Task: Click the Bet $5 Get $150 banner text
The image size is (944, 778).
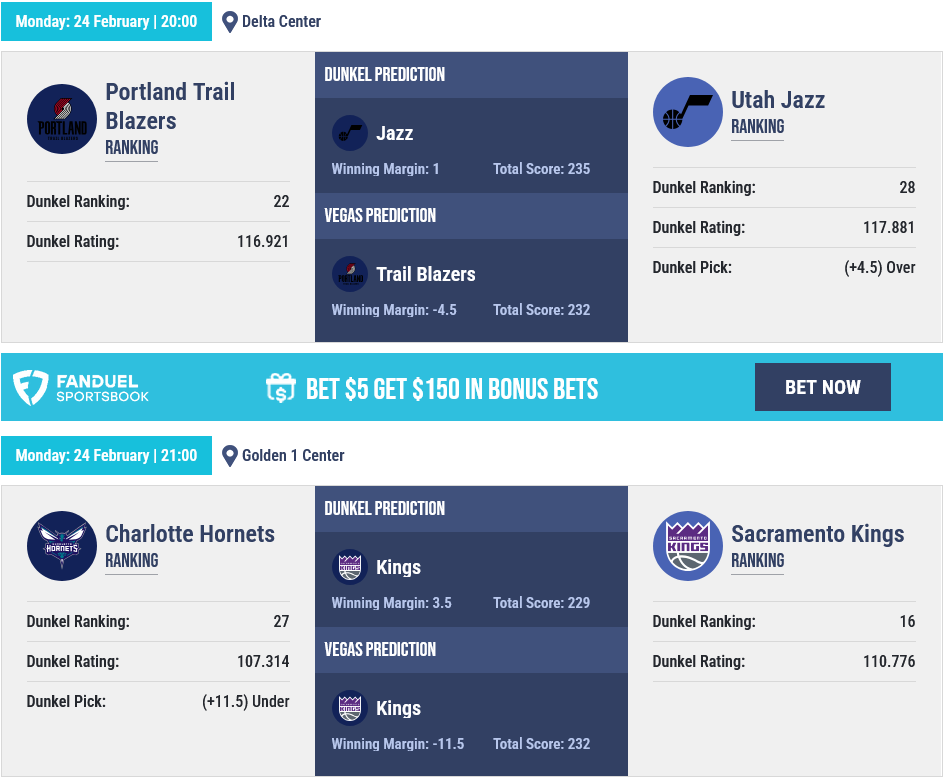Action: 452,389
